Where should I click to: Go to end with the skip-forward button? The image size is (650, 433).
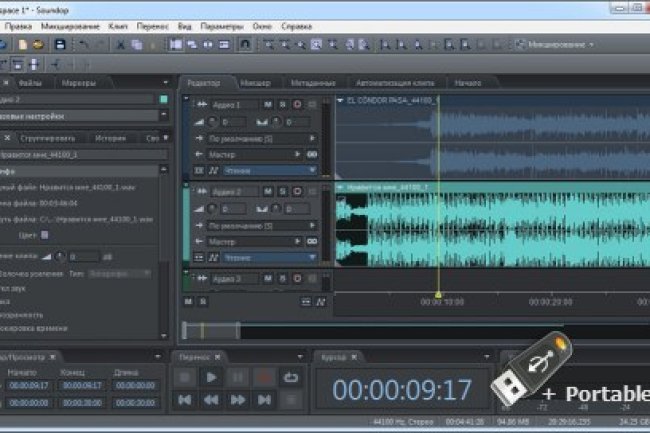pyautogui.click(x=264, y=400)
